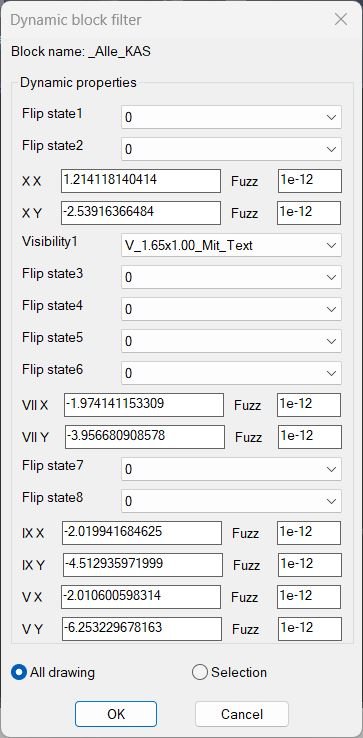Expand the Visibility1 combo box
The height and width of the screenshot is (738, 363).
pos(231,245)
